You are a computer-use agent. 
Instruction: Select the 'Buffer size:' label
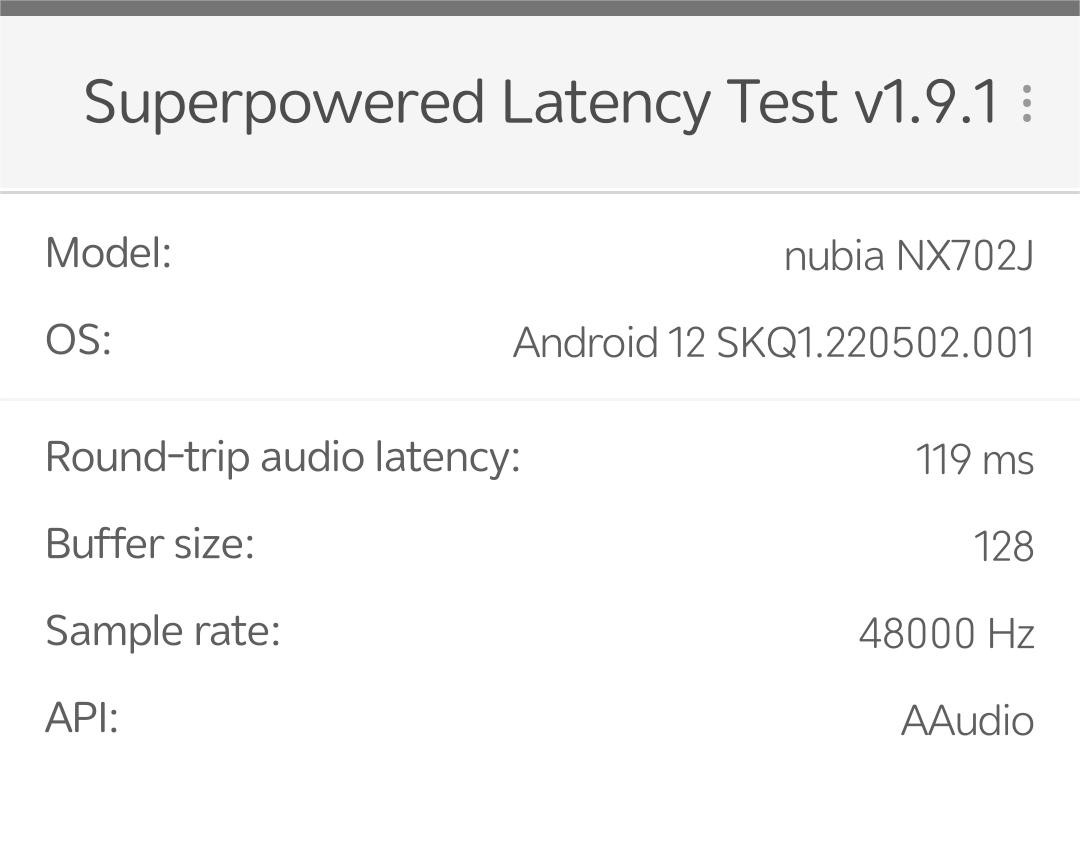pyautogui.click(x=150, y=544)
